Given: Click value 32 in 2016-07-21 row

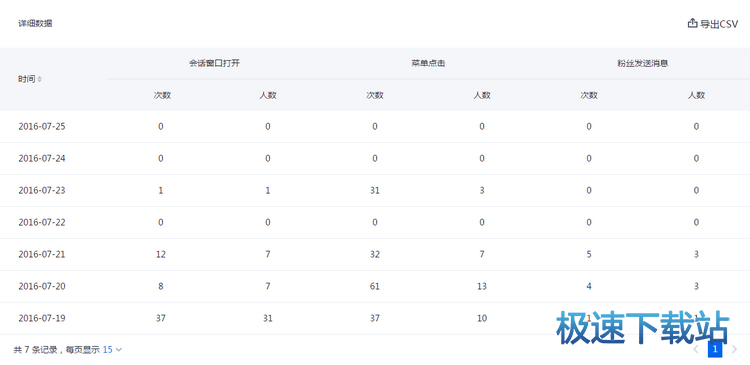Looking at the screenshot, I should (x=375, y=254).
